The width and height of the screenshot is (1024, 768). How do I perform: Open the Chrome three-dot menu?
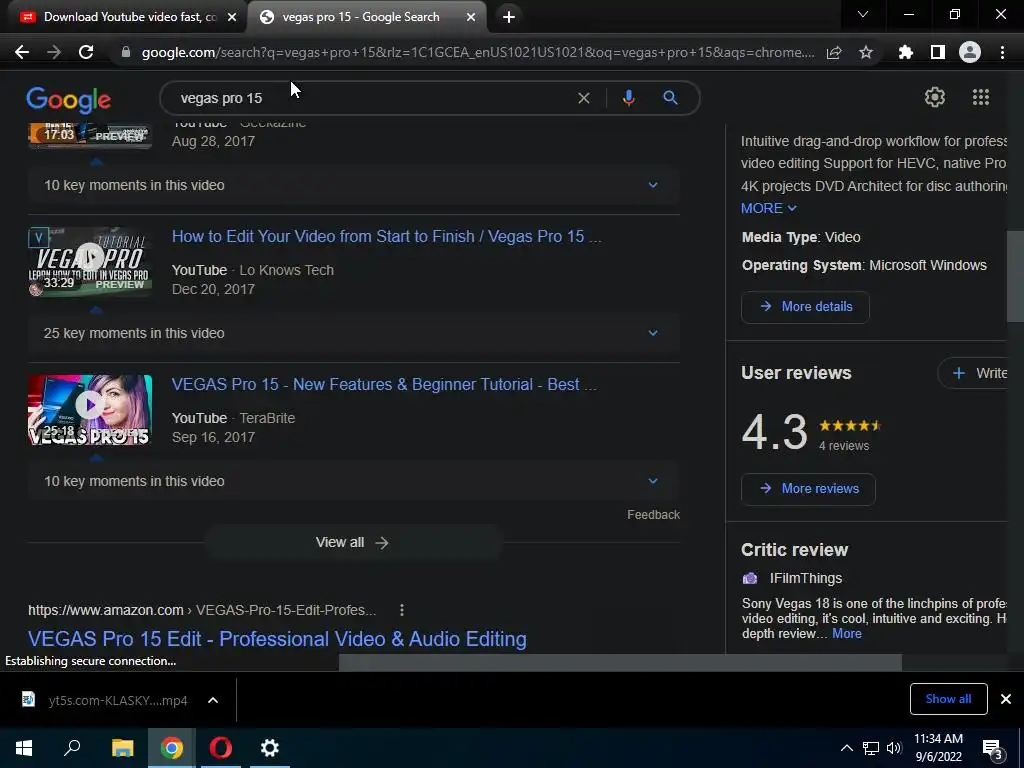tap(1002, 52)
